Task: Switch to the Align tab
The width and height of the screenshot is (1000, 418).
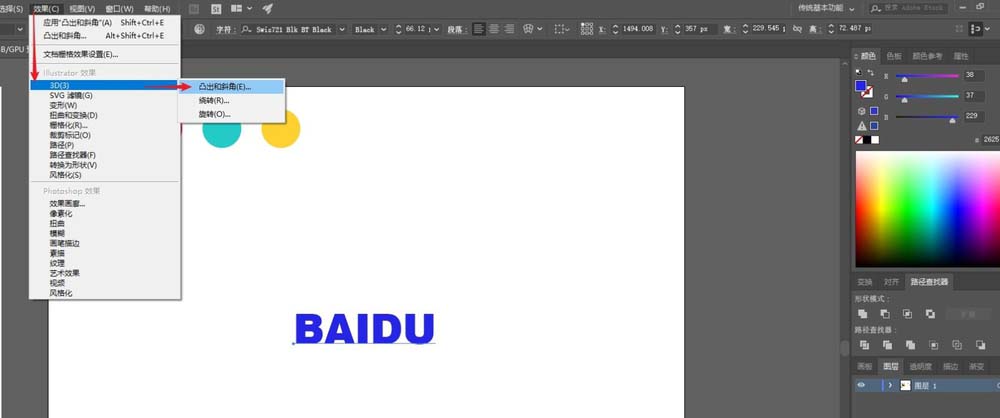Action: [x=891, y=281]
